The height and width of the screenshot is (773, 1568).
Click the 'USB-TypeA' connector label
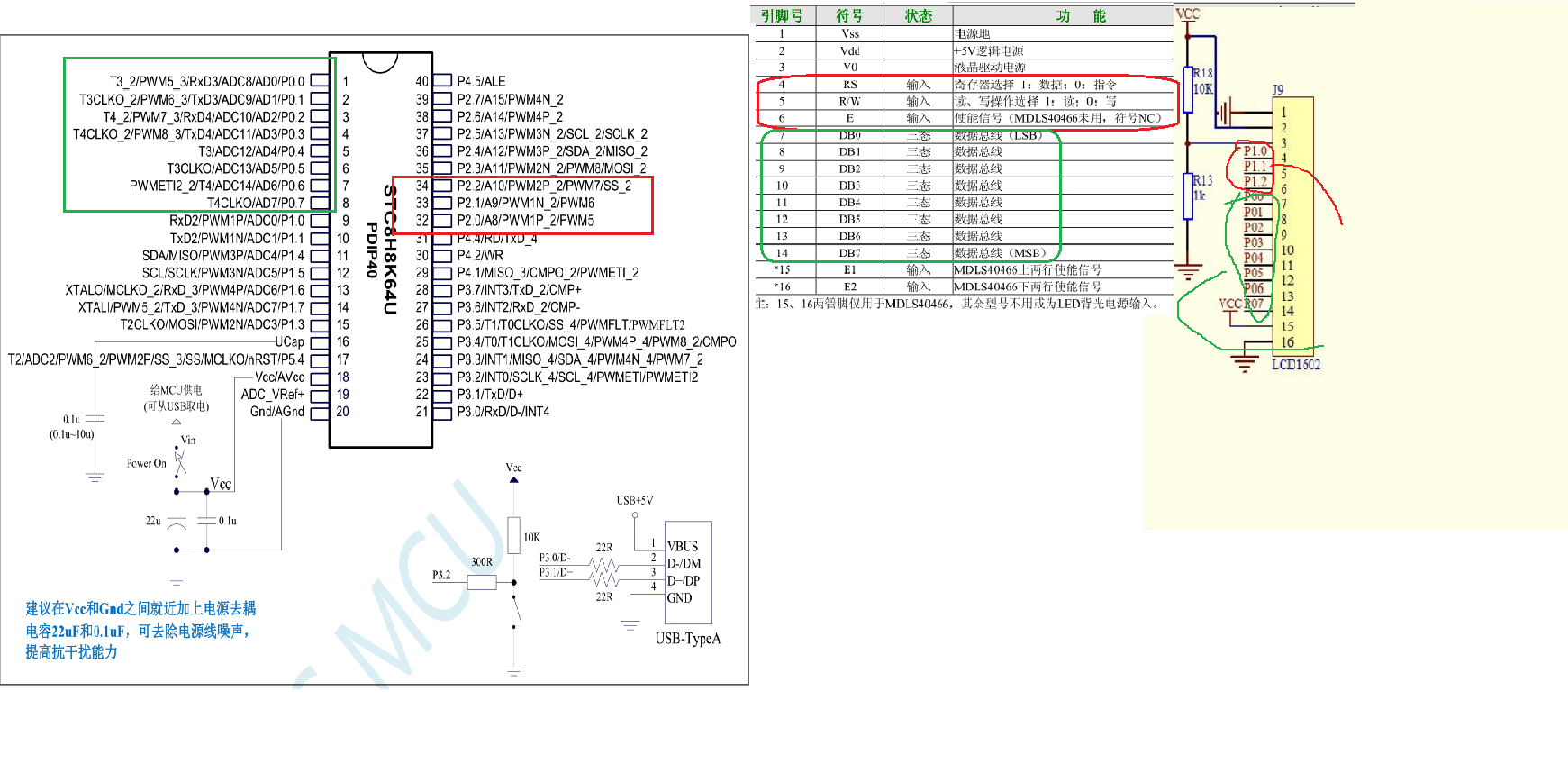coord(688,639)
